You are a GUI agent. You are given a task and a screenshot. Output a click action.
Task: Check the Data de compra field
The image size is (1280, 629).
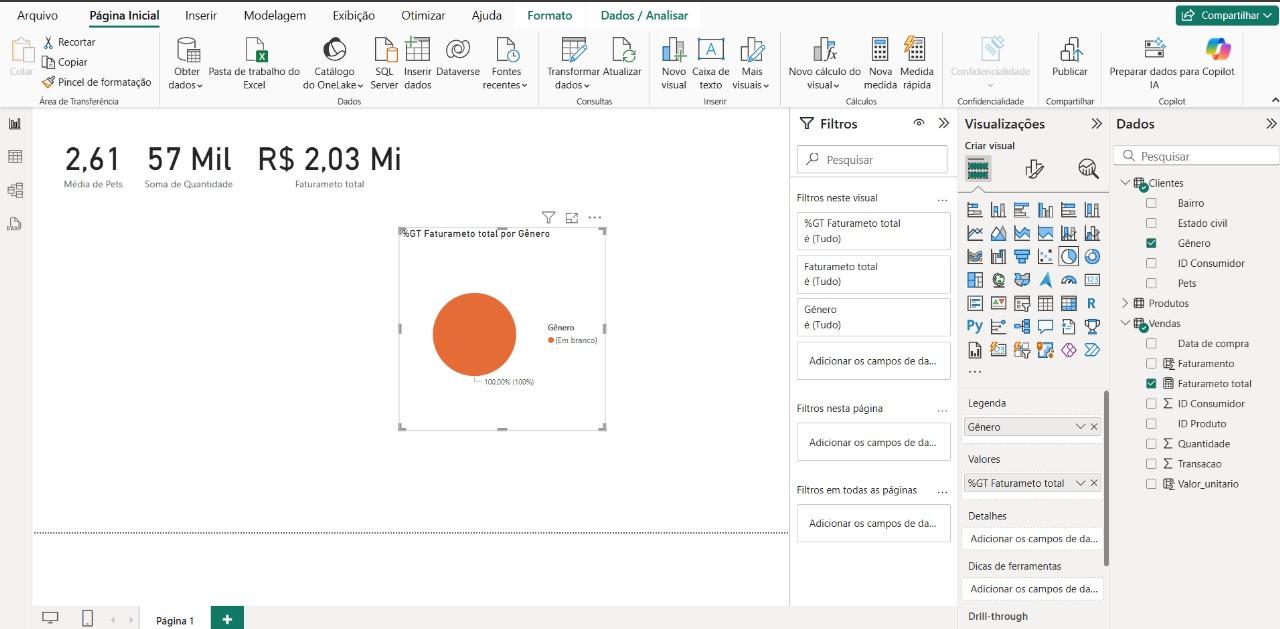click(1151, 343)
